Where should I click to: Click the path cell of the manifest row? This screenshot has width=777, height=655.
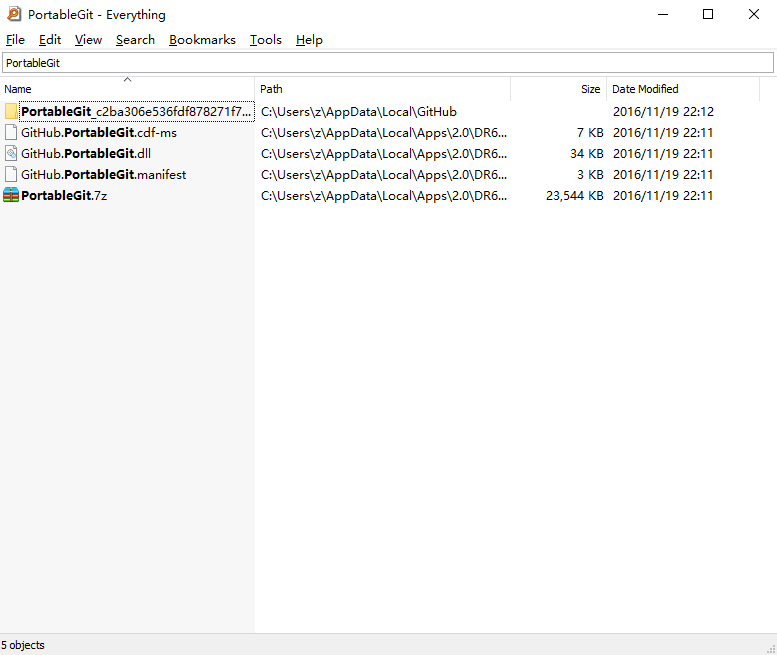pyautogui.click(x=384, y=174)
